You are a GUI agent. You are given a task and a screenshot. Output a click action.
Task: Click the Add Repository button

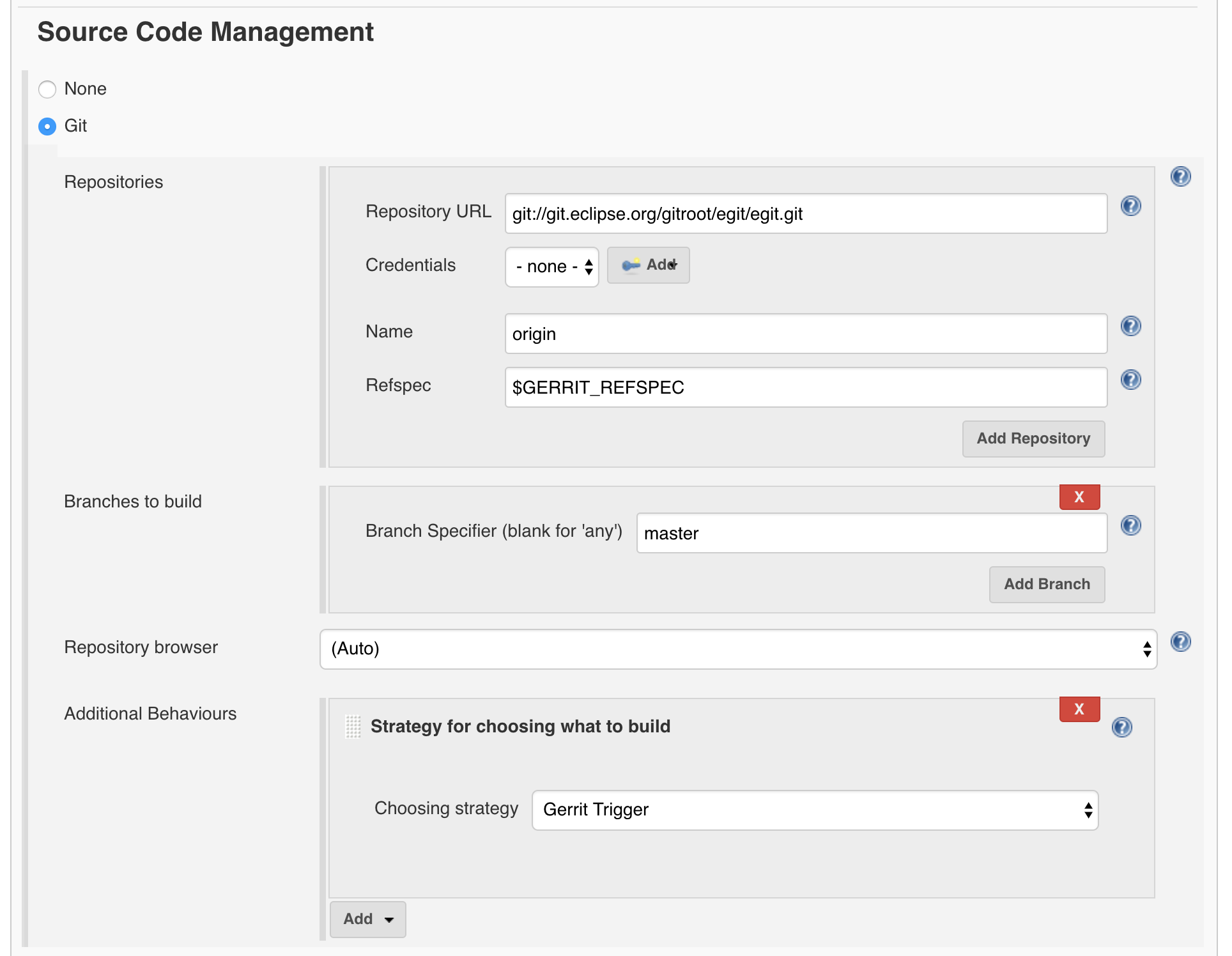click(1033, 438)
